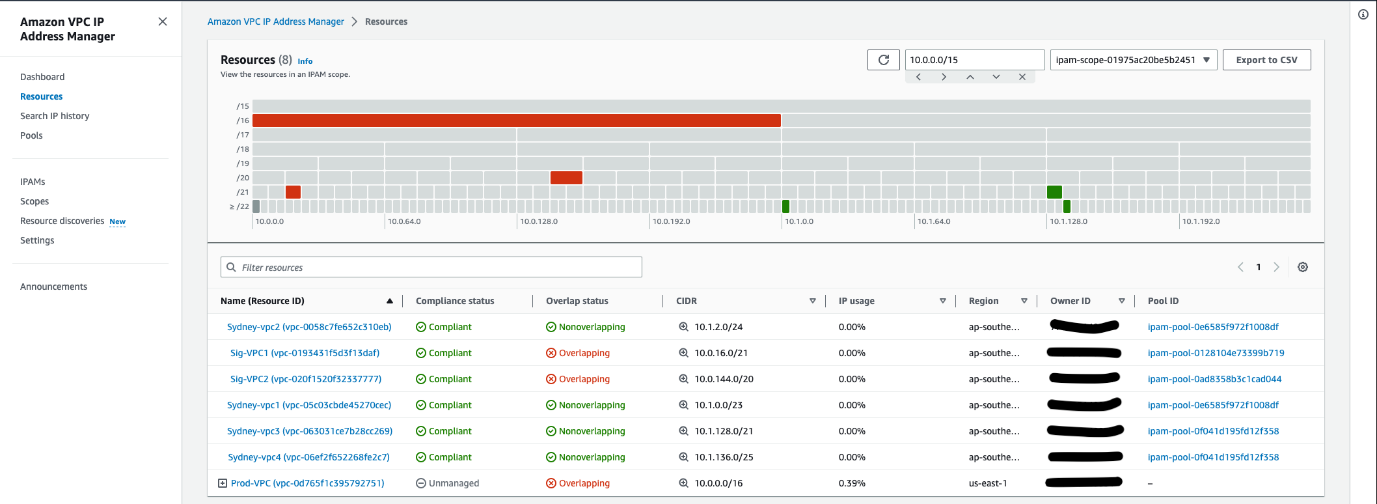The width and height of the screenshot is (1377, 504).
Task: Zoom to CIDR 10.1.136.0/25
Action: point(685,457)
